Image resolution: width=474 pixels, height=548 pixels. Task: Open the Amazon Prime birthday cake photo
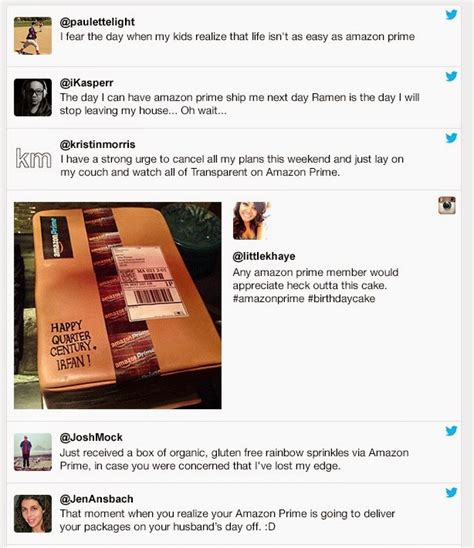[x=118, y=305]
